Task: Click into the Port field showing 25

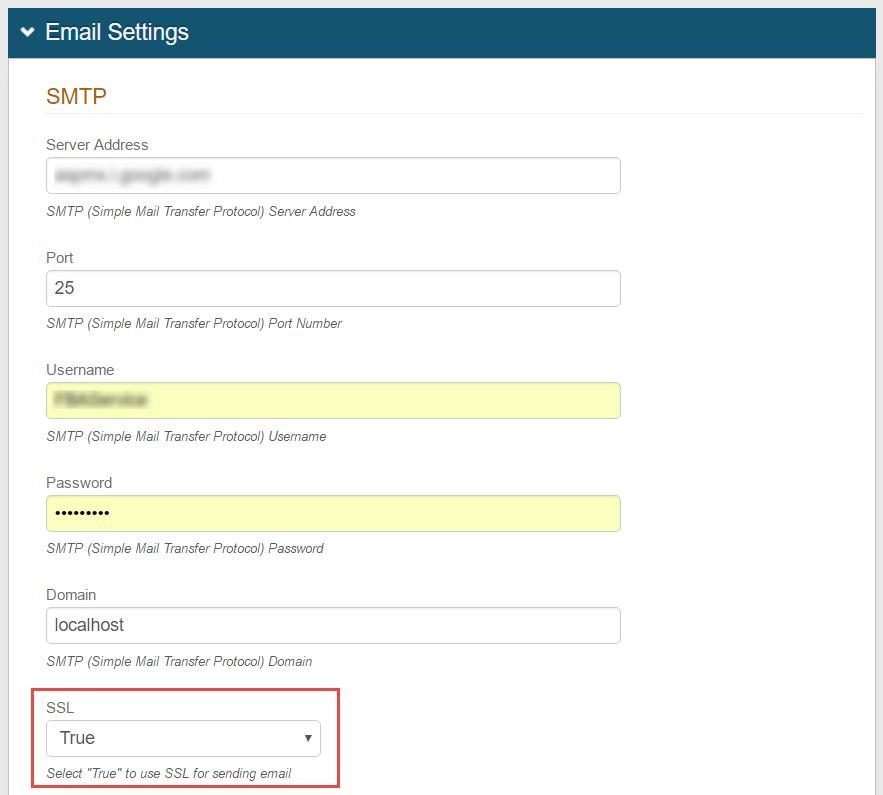Action: (x=333, y=288)
